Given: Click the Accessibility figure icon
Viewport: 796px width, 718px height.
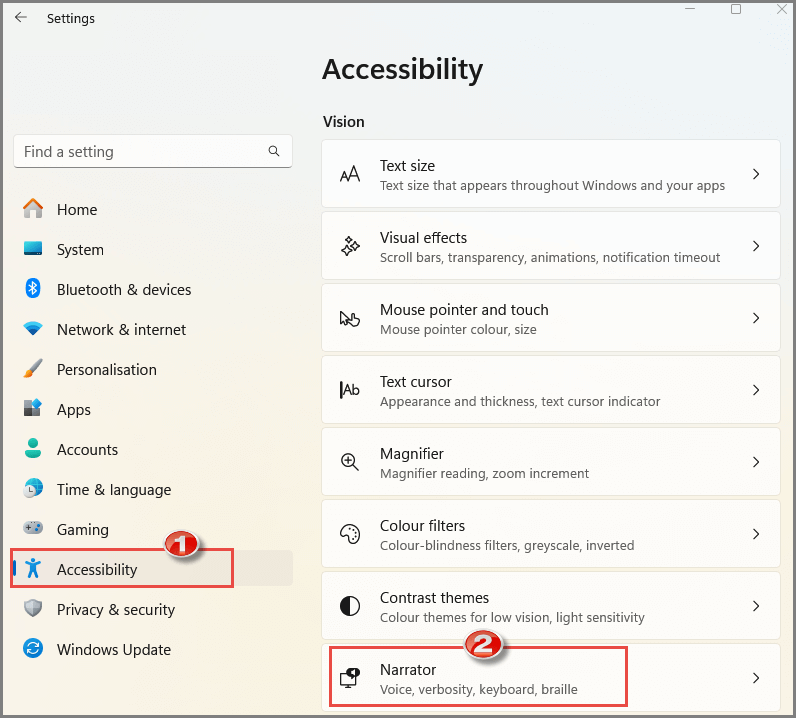Looking at the screenshot, I should 33,568.
